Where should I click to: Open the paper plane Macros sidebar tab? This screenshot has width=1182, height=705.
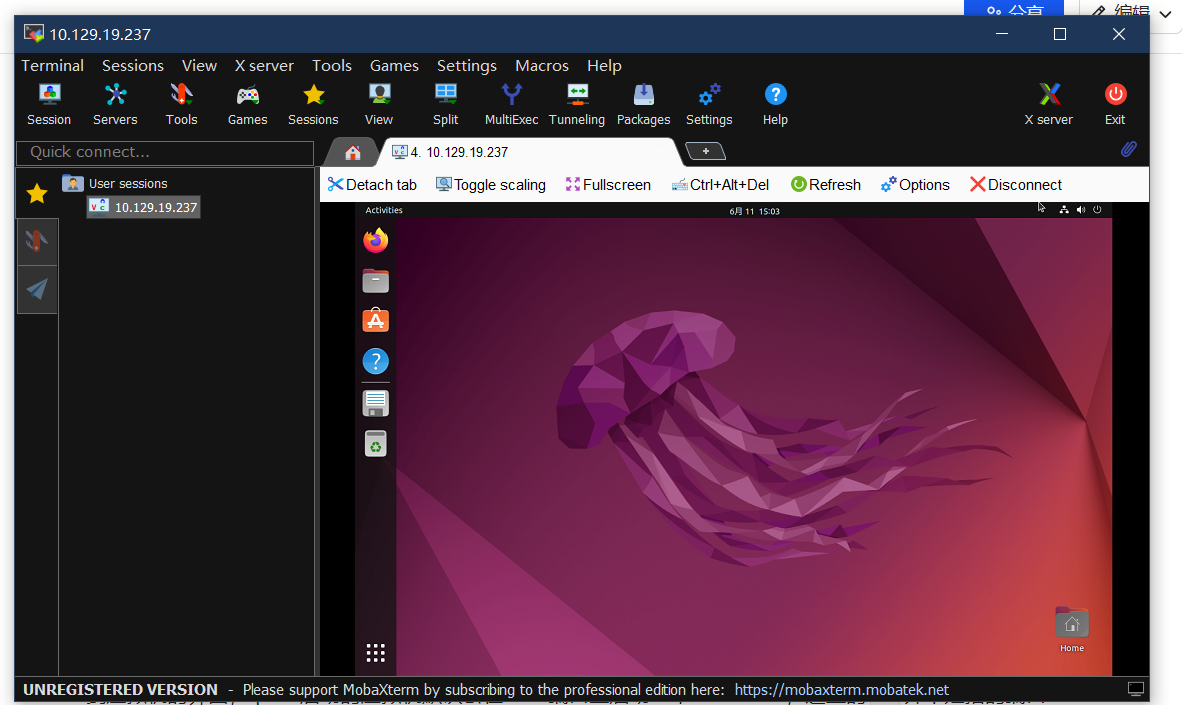[37, 289]
